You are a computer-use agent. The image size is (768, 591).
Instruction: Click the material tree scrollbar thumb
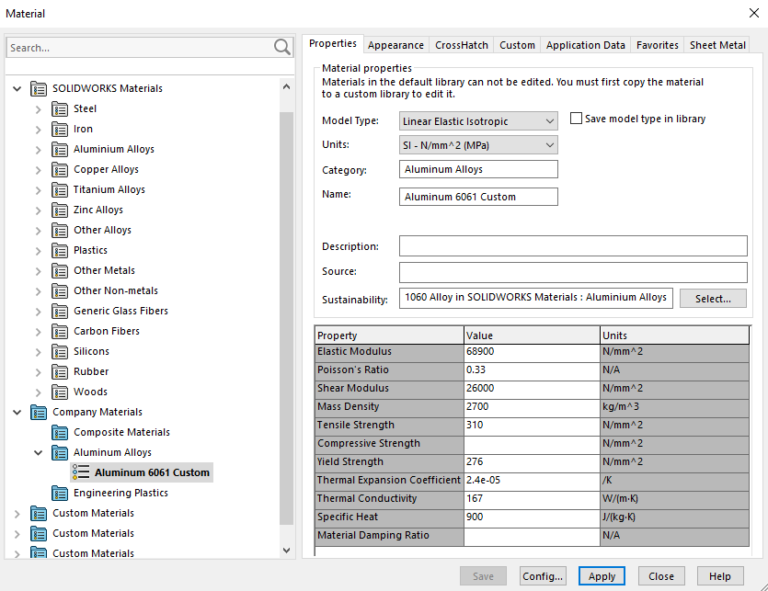(287, 318)
